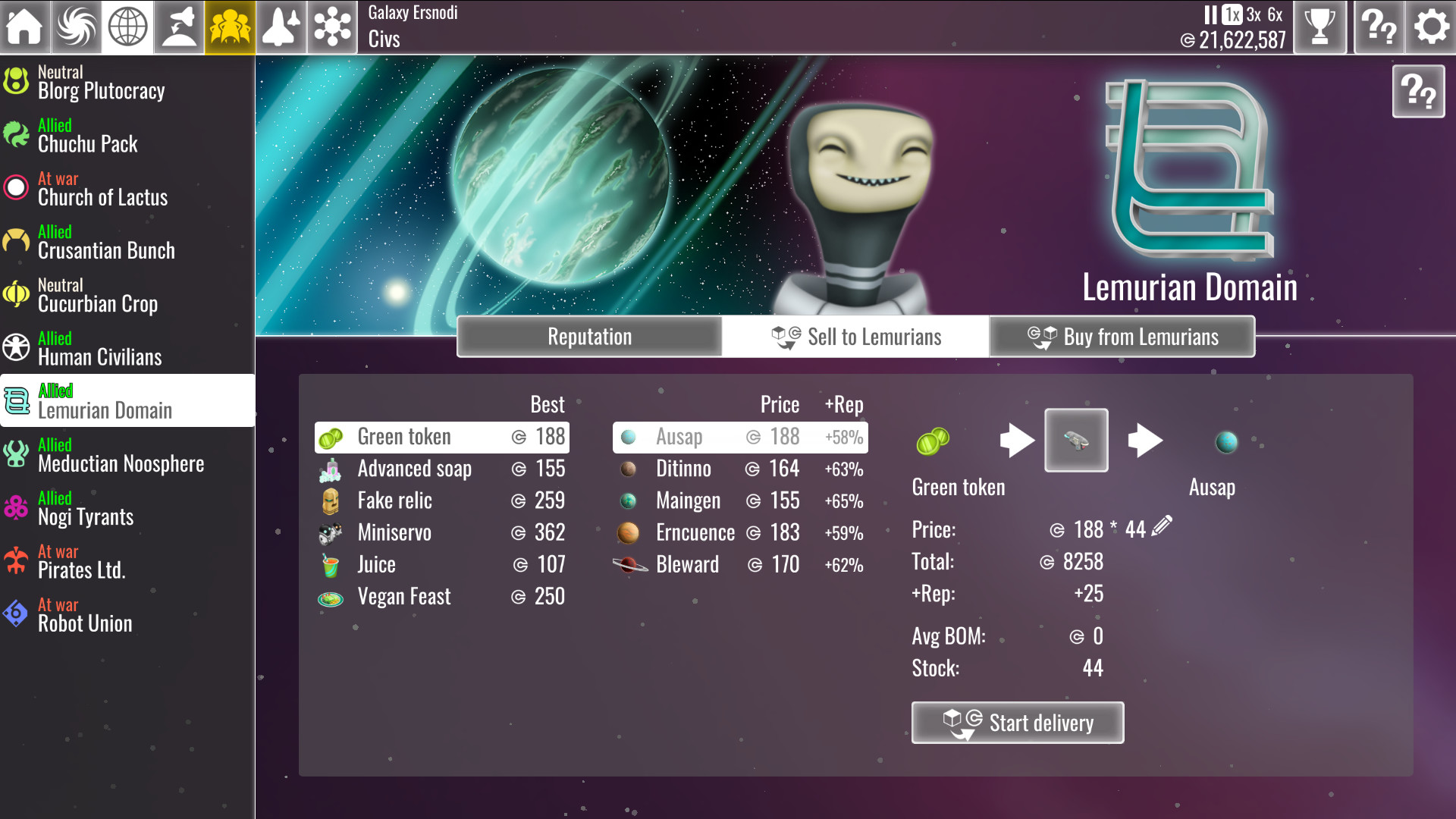Viewport: 1456px width, 819px height.
Task: Open the achievements trophy icon
Action: click(1319, 27)
